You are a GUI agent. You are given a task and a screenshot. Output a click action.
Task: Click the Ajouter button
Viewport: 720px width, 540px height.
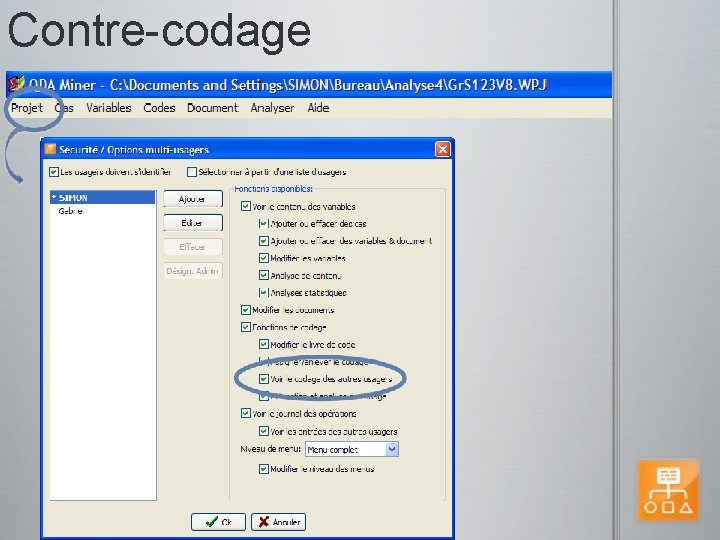(x=193, y=199)
